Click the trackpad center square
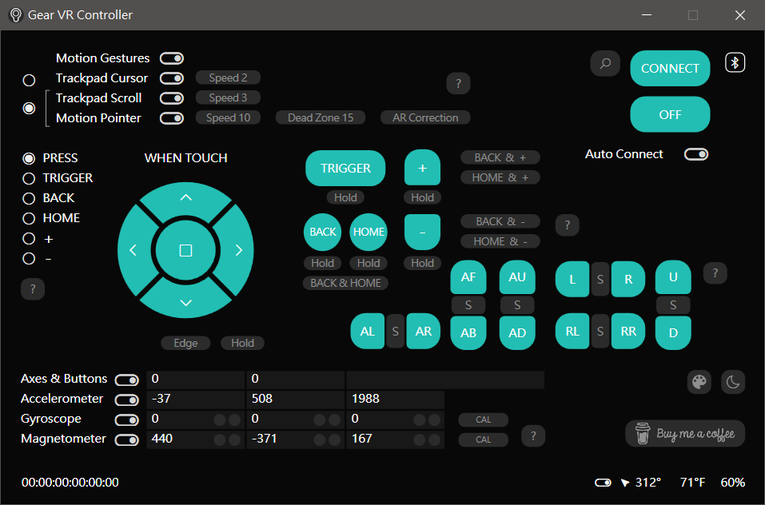The height and width of the screenshot is (505, 765). (185, 250)
